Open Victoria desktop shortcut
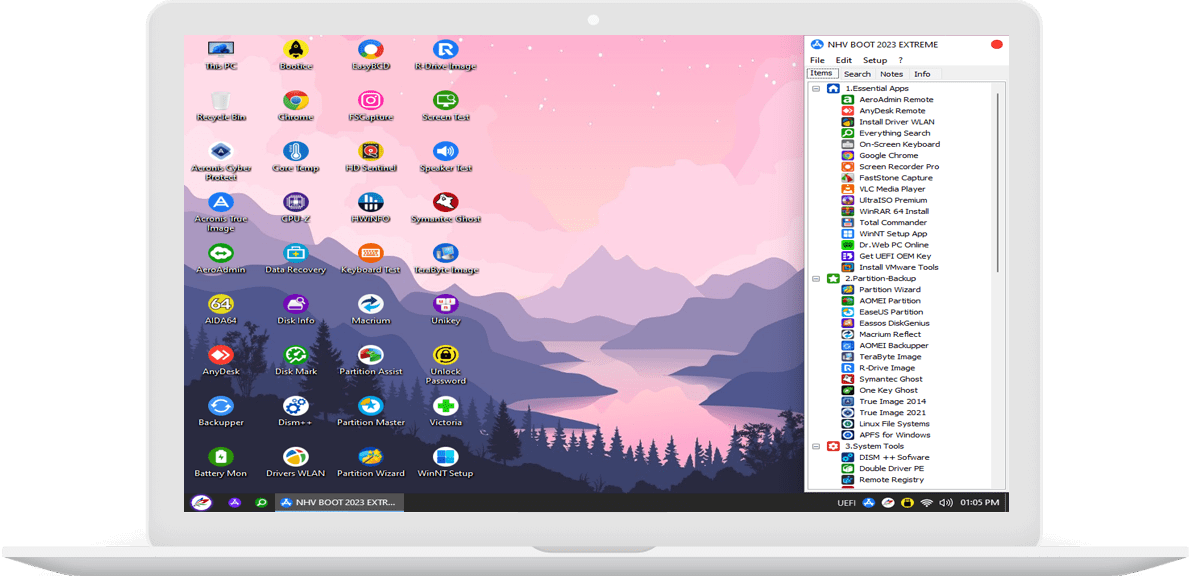1191x576 pixels. tap(446, 411)
